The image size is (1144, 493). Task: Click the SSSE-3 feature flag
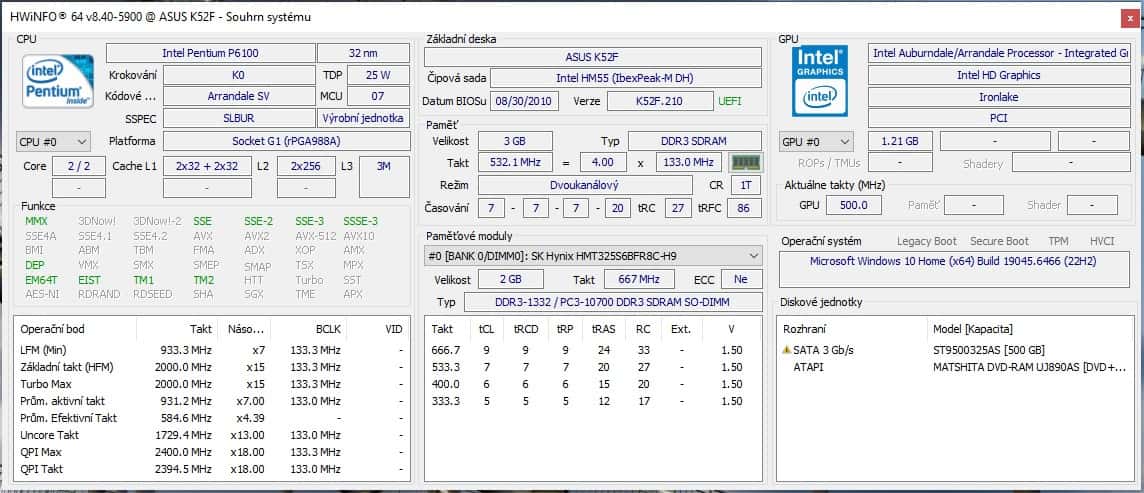click(360, 221)
